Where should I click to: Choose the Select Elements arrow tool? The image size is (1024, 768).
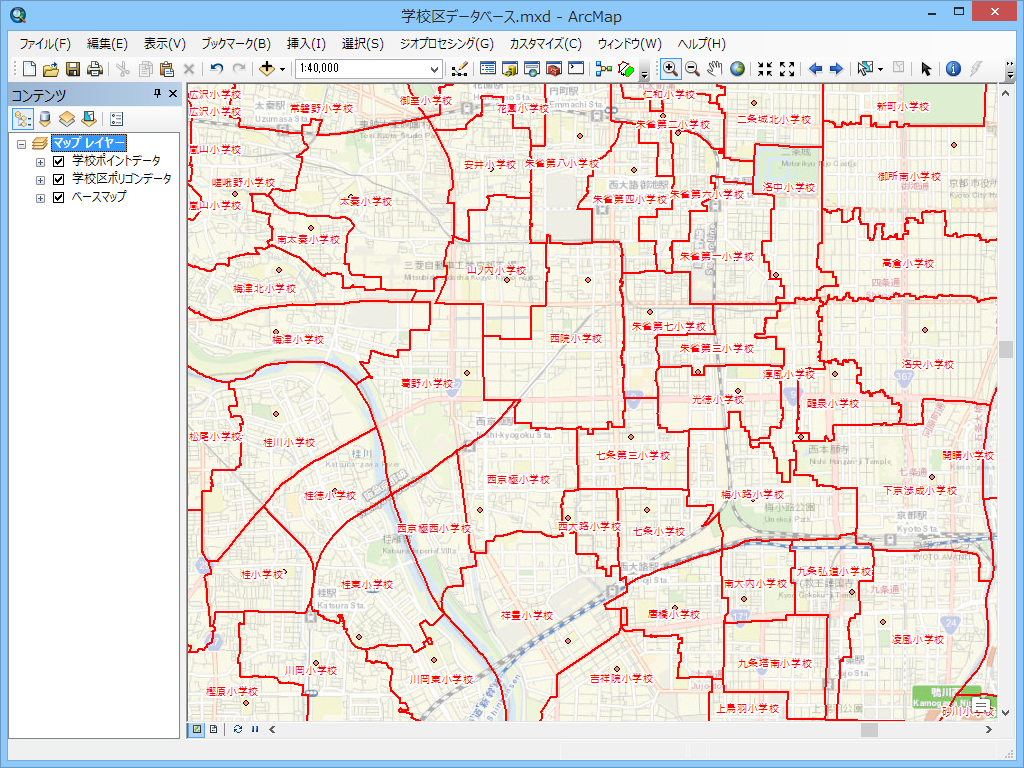(925, 69)
